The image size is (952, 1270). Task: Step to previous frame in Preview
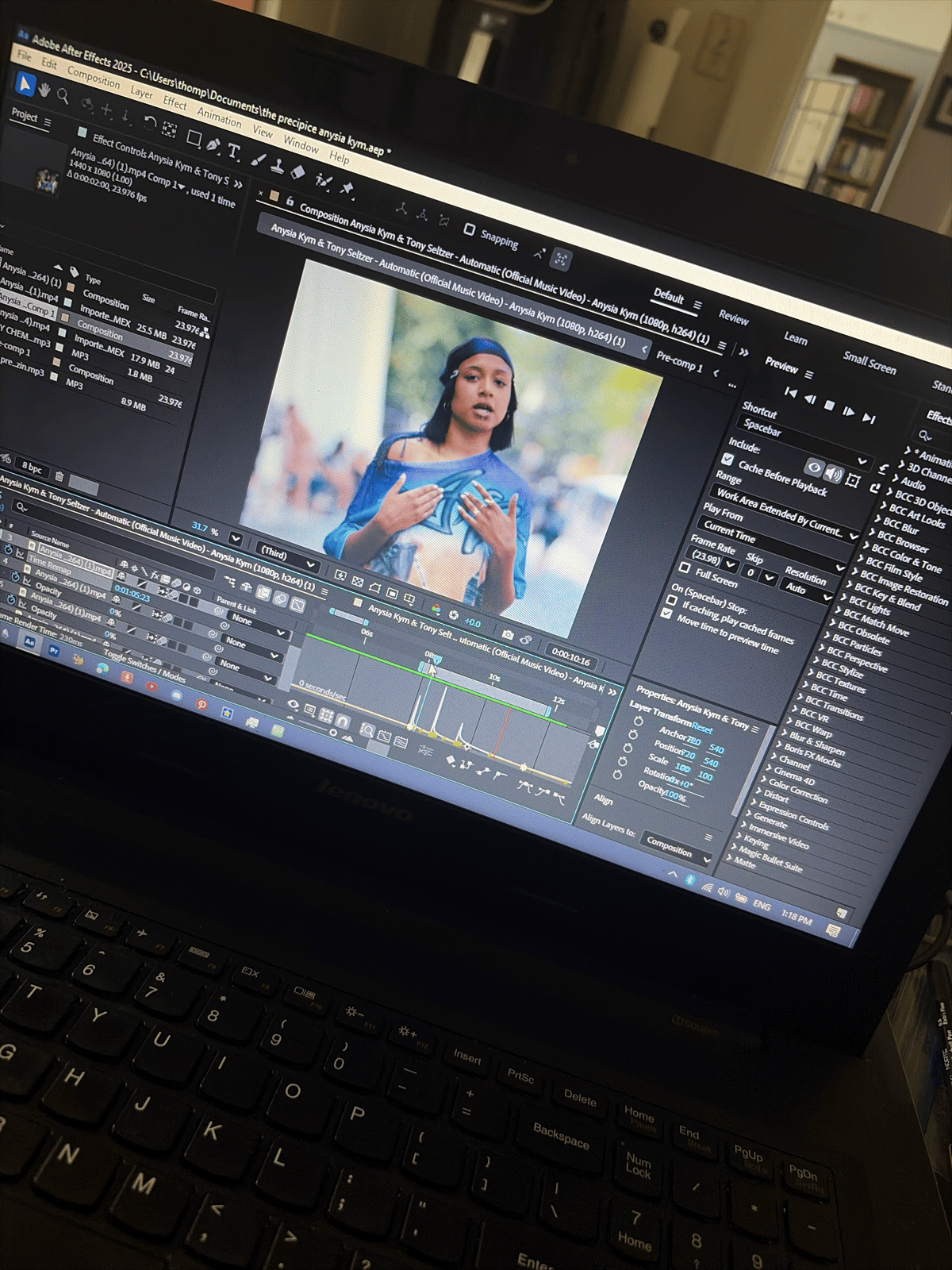click(x=810, y=398)
